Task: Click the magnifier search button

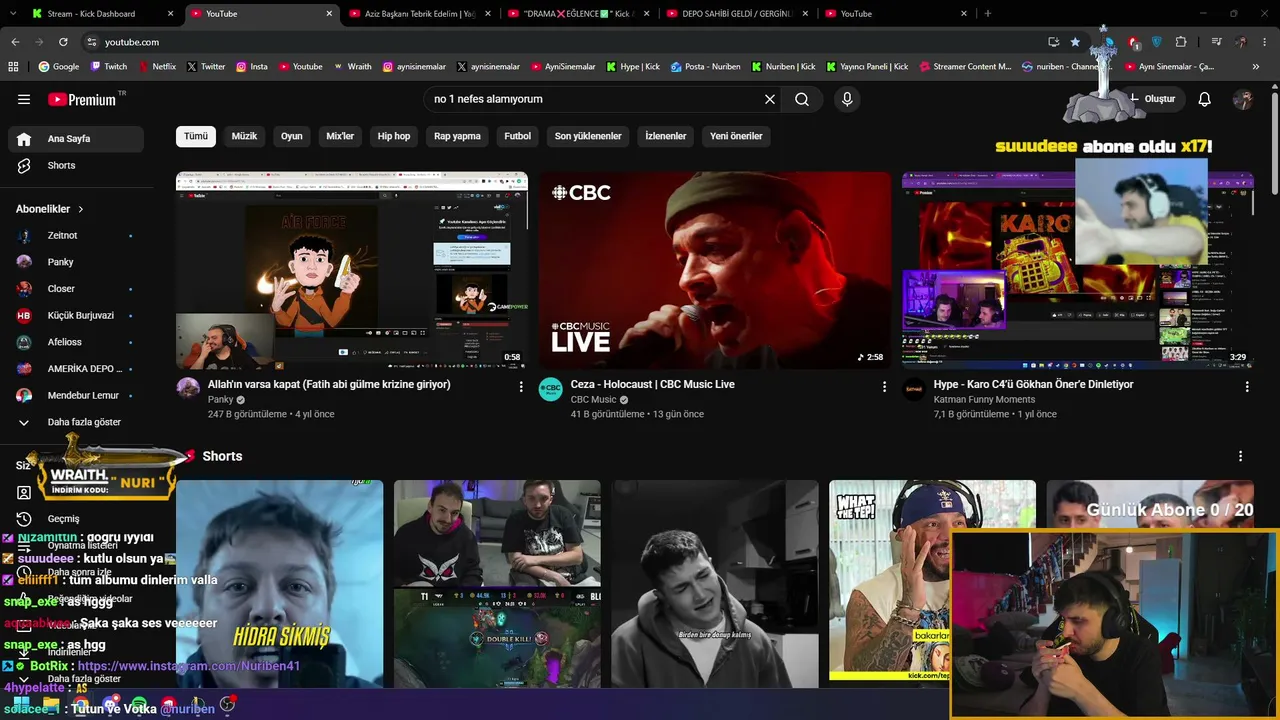Action: [802, 99]
